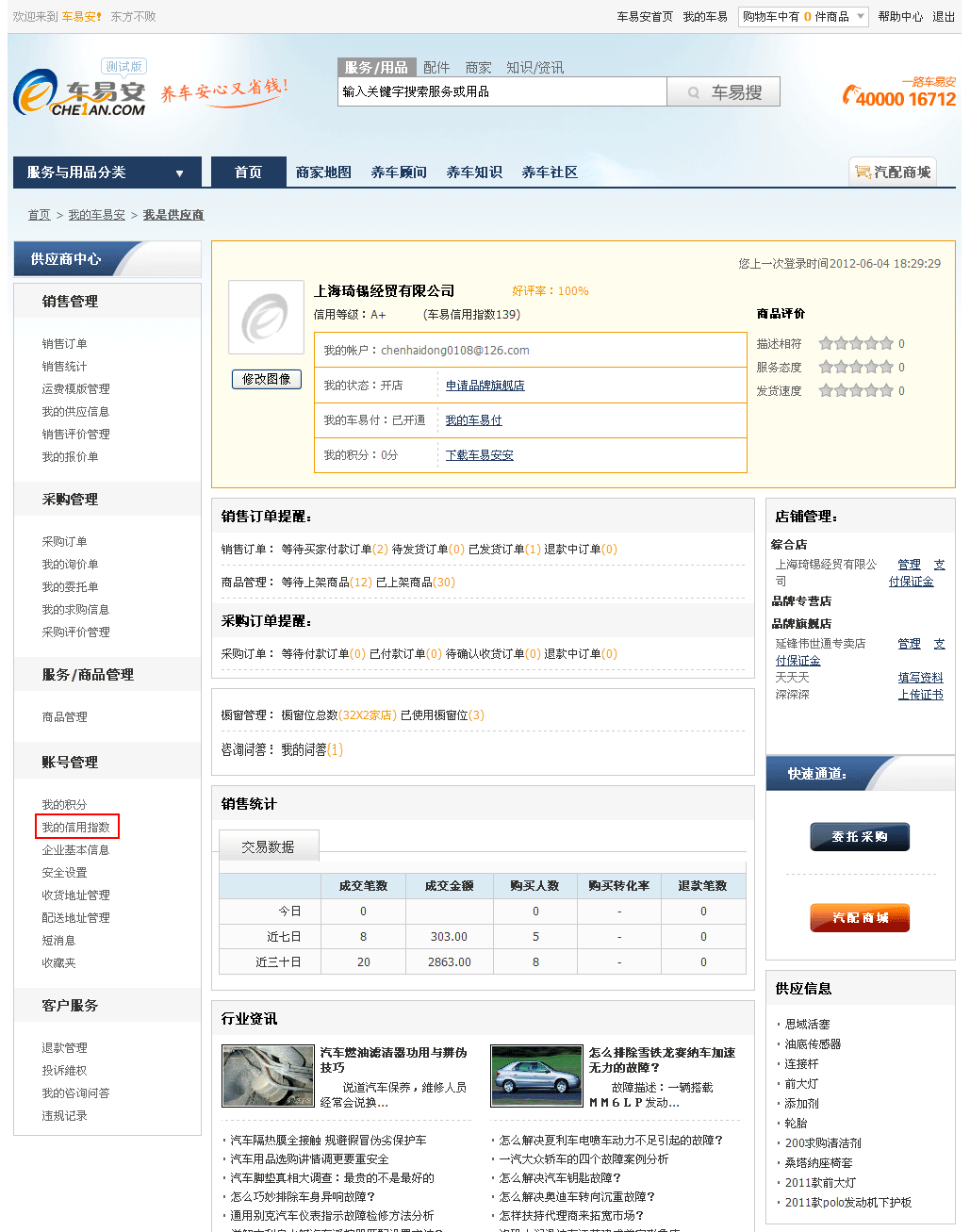
Task: Select the 服务/用品 search tab
Action: (x=376, y=68)
